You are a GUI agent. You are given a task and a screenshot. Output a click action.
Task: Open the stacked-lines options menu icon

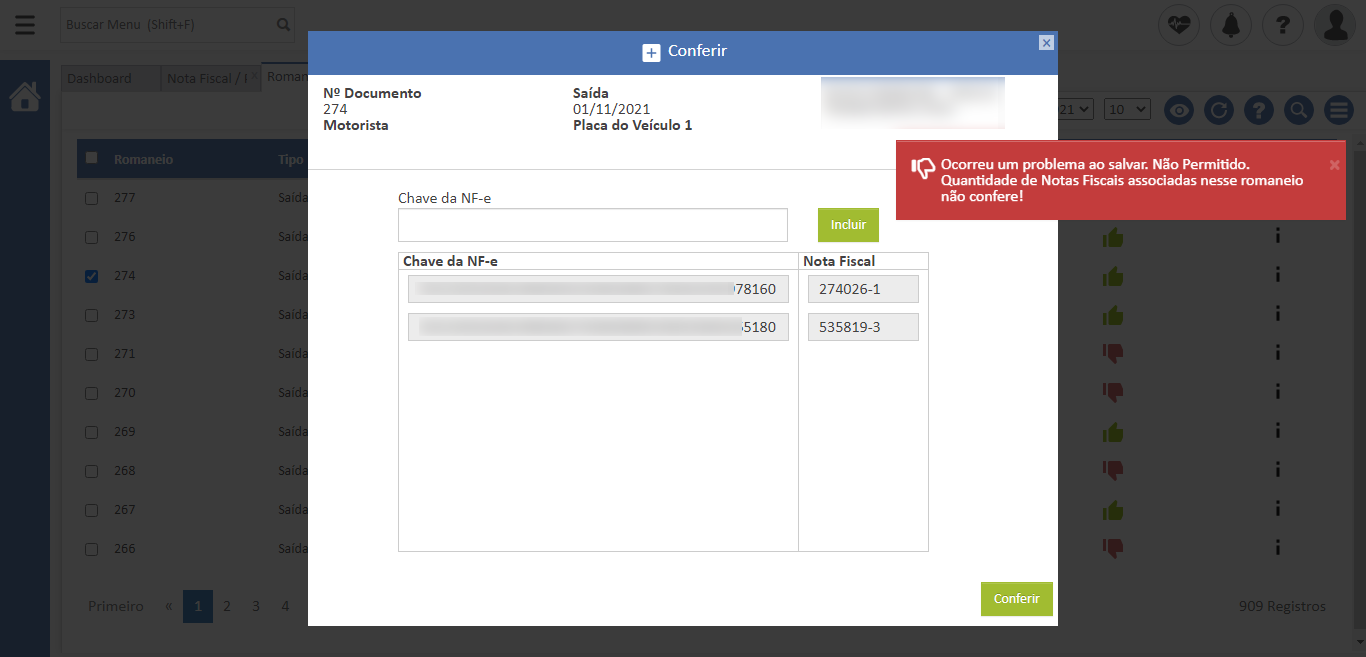(x=1338, y=110)
